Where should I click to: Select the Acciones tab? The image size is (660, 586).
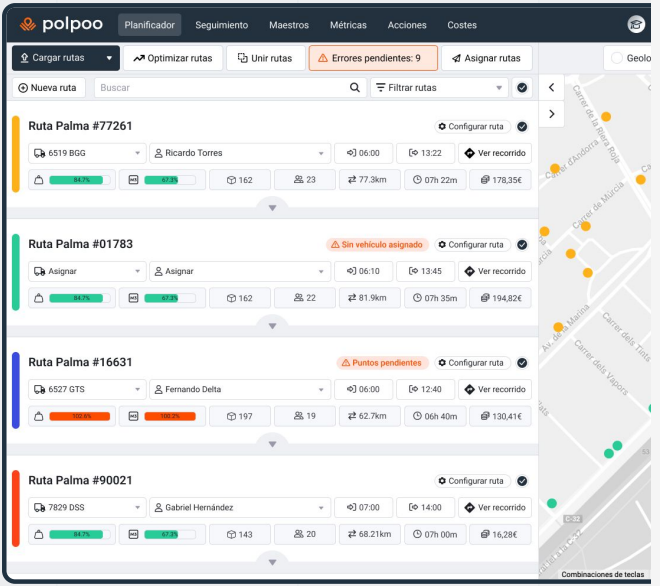tap(407, 25)
